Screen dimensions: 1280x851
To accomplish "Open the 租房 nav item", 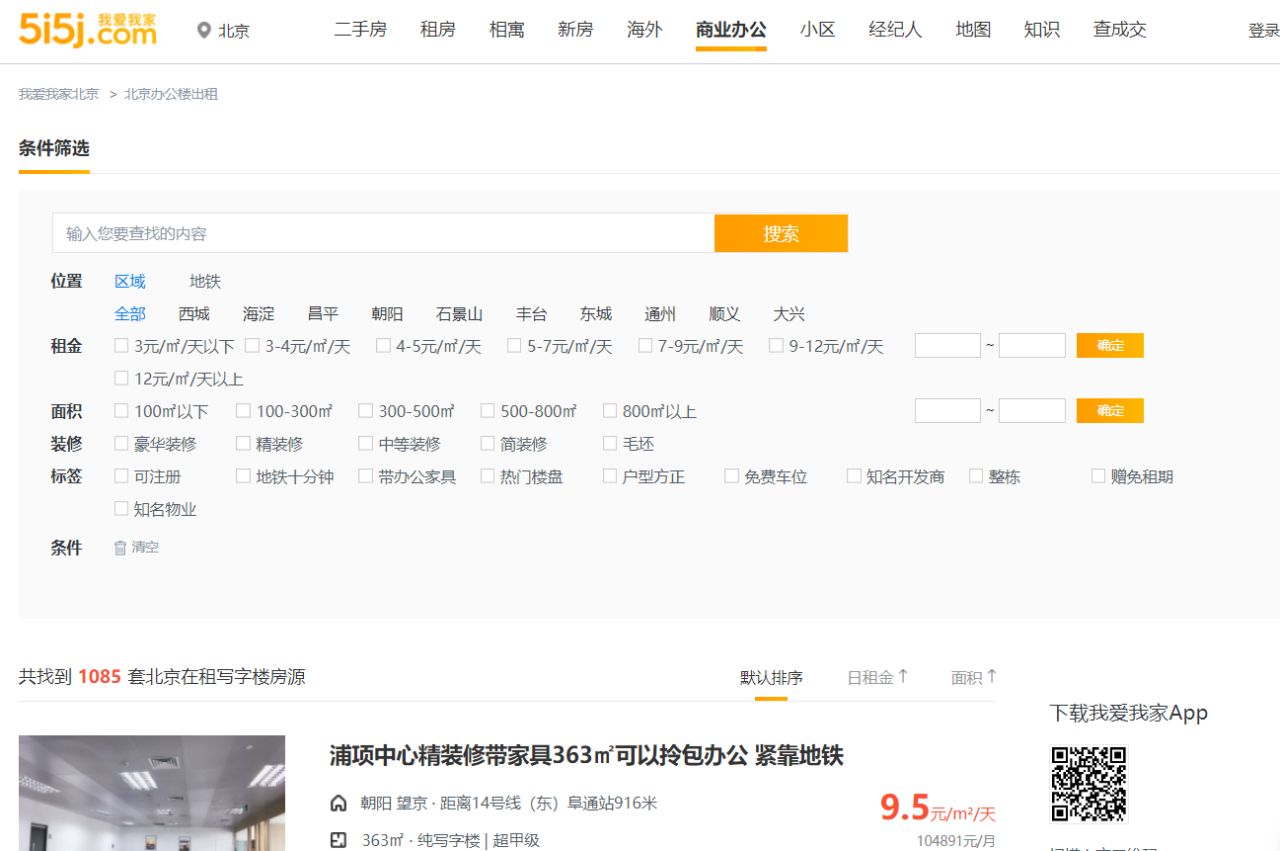I will (438, 30).
